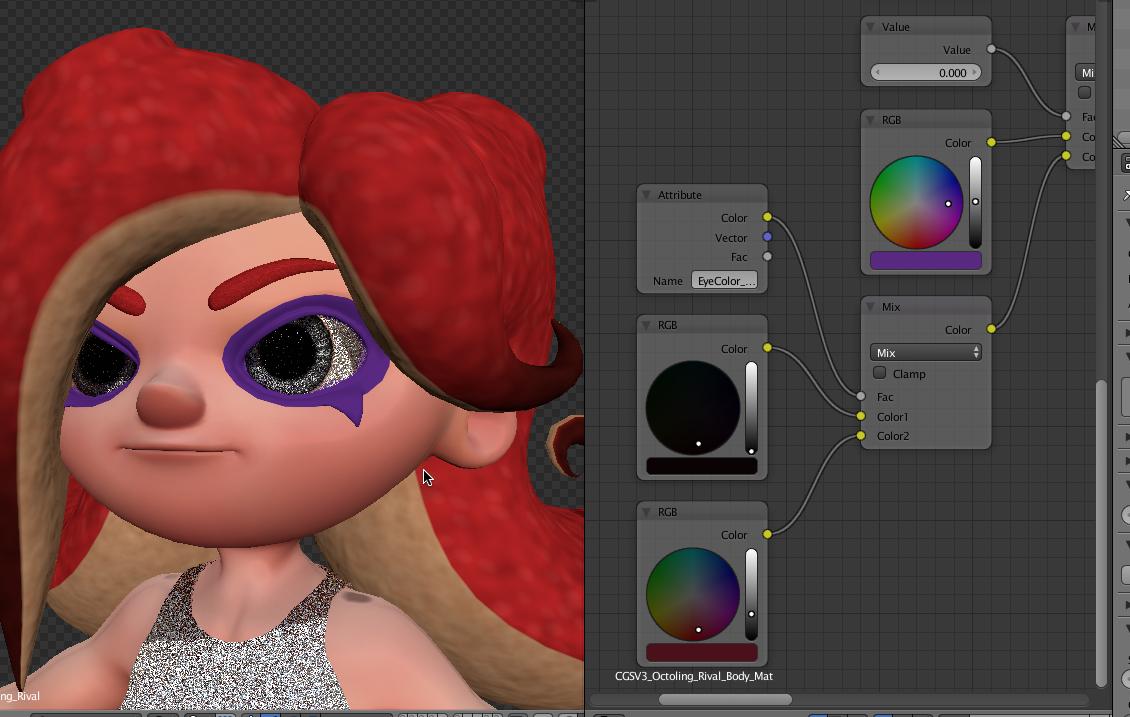
Task: Collapse the Mix node triangle
Action: pos(871,306)
